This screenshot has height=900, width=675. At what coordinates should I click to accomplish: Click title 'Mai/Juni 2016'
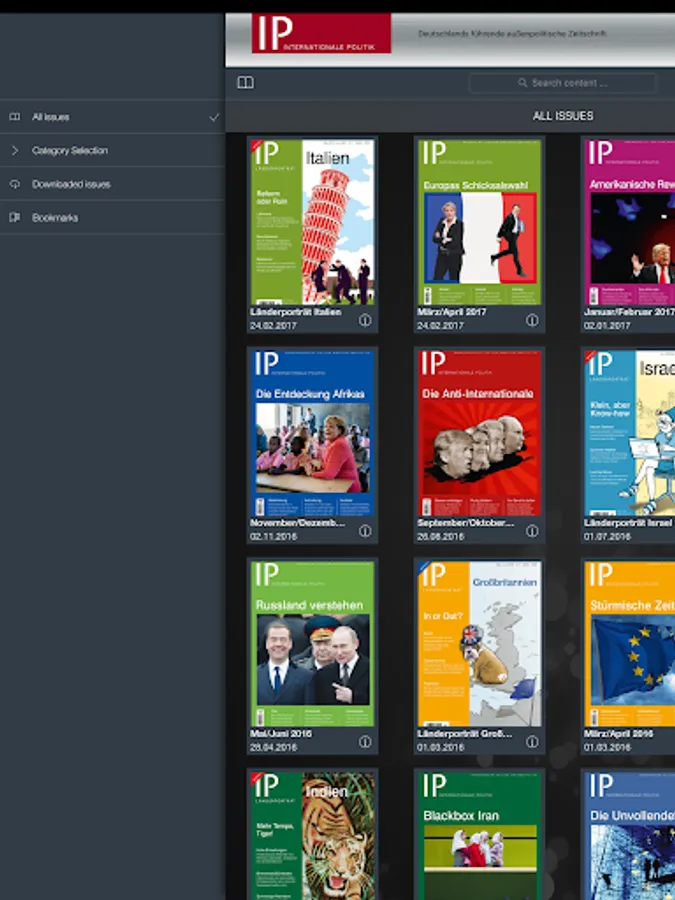281,734
